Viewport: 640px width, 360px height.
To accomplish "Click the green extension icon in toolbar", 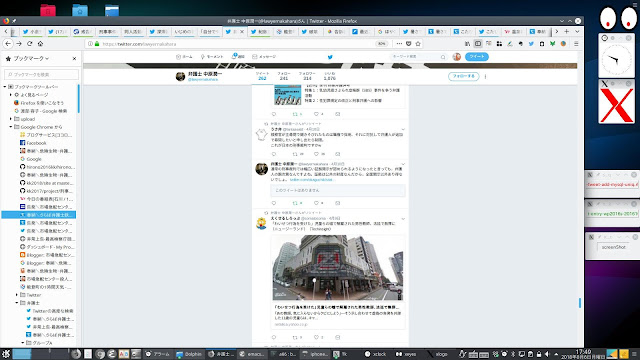I will point(552,44).
